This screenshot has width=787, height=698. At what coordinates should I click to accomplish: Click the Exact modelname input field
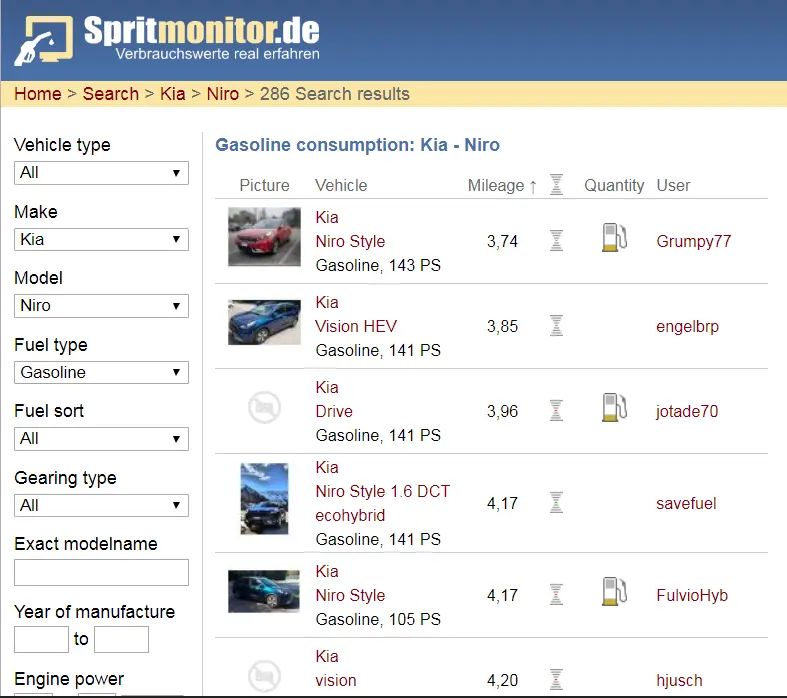pyautogui.click(x=101, y=573)
